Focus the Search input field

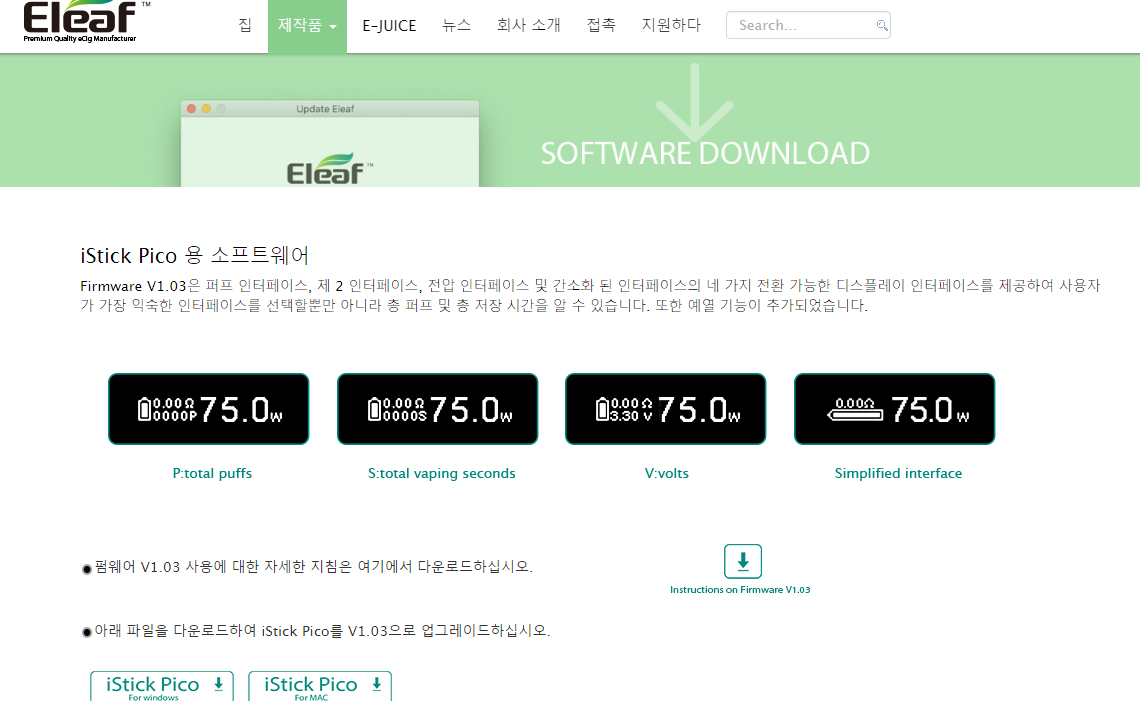coord(808,25)
